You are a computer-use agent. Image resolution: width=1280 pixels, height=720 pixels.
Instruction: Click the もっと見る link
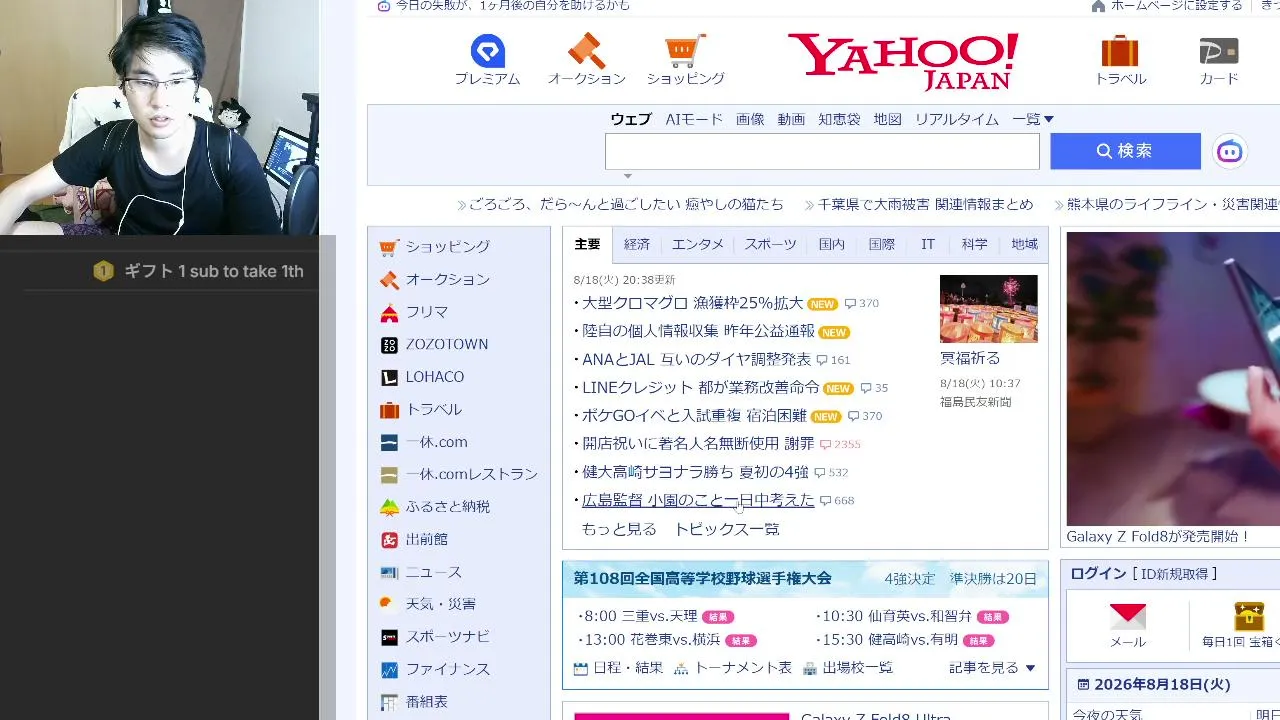coord(619,529)
